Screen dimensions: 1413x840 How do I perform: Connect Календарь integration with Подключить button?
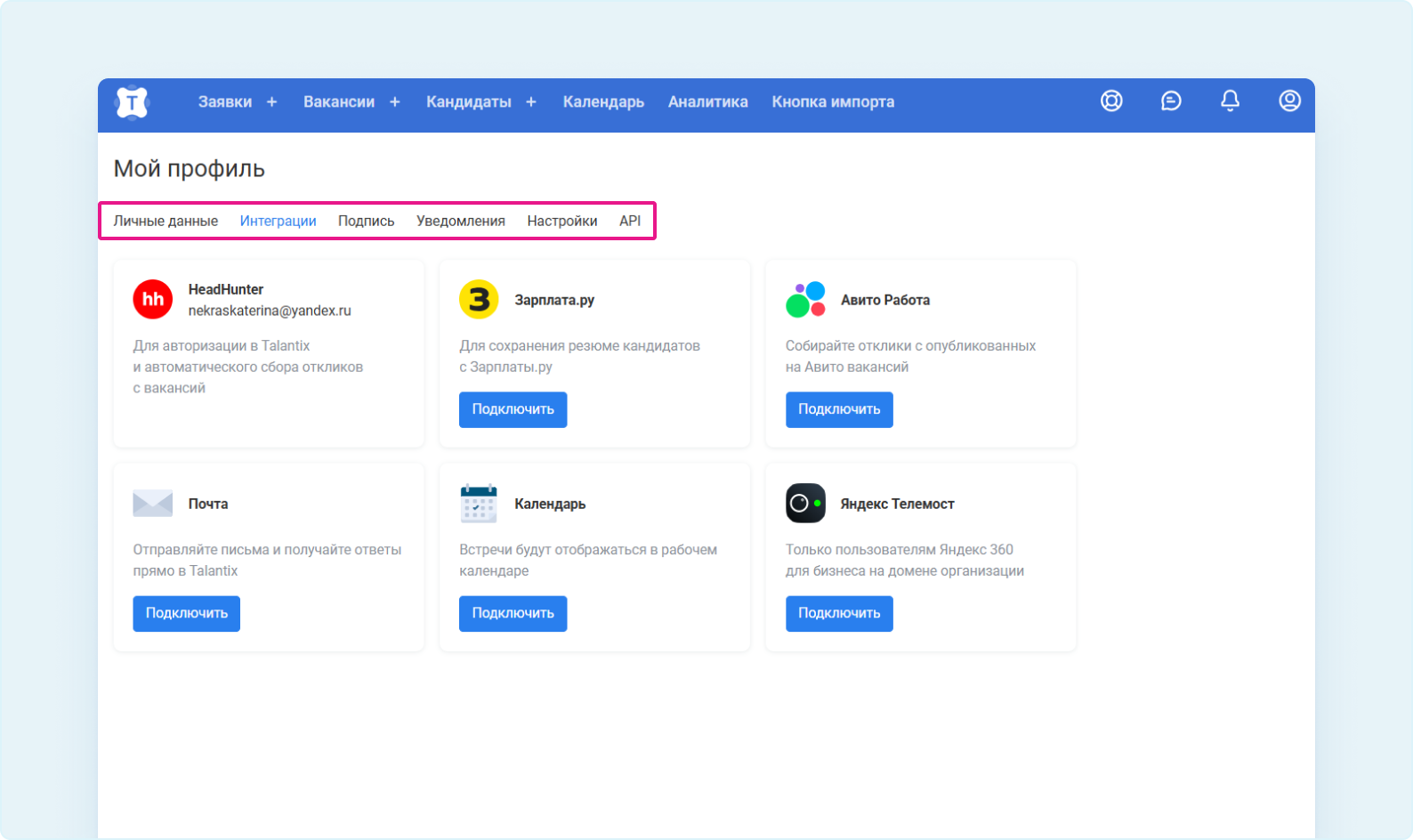[513, 613]
